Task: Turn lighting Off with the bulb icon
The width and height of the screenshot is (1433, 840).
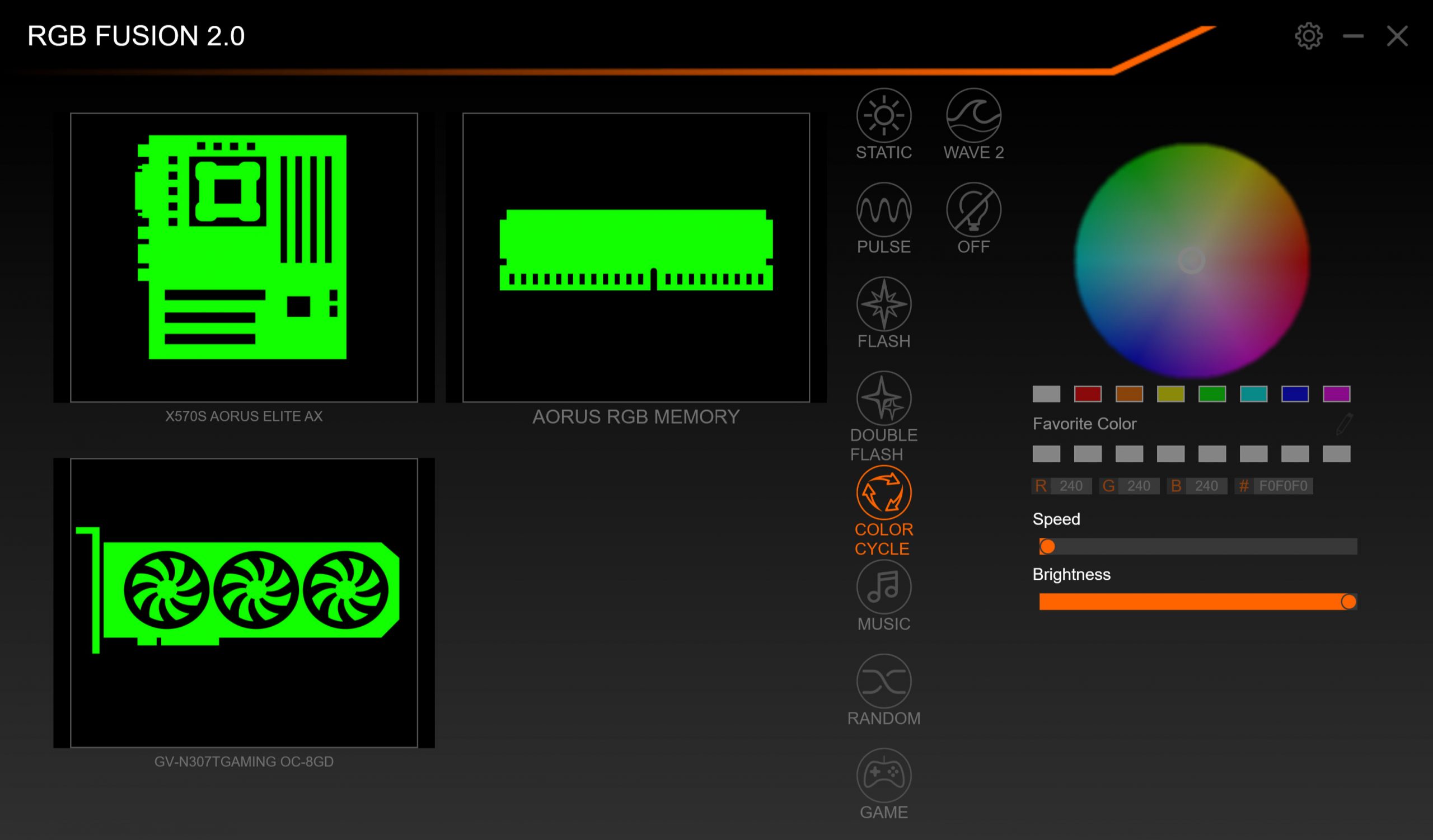Action: [x=973, y=210]
